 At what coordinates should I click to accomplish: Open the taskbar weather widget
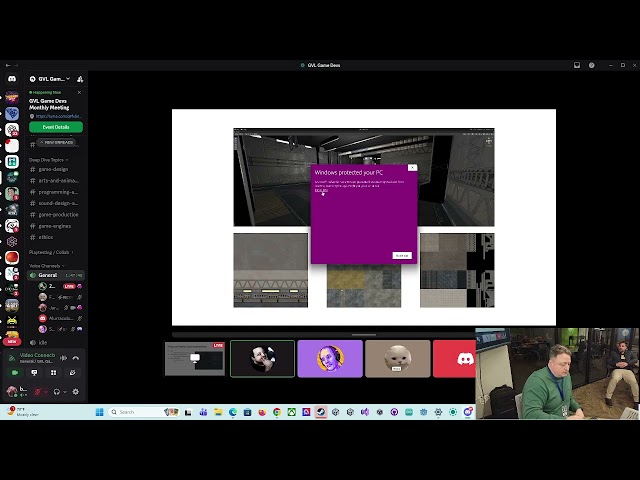click(x=24, y=411)
